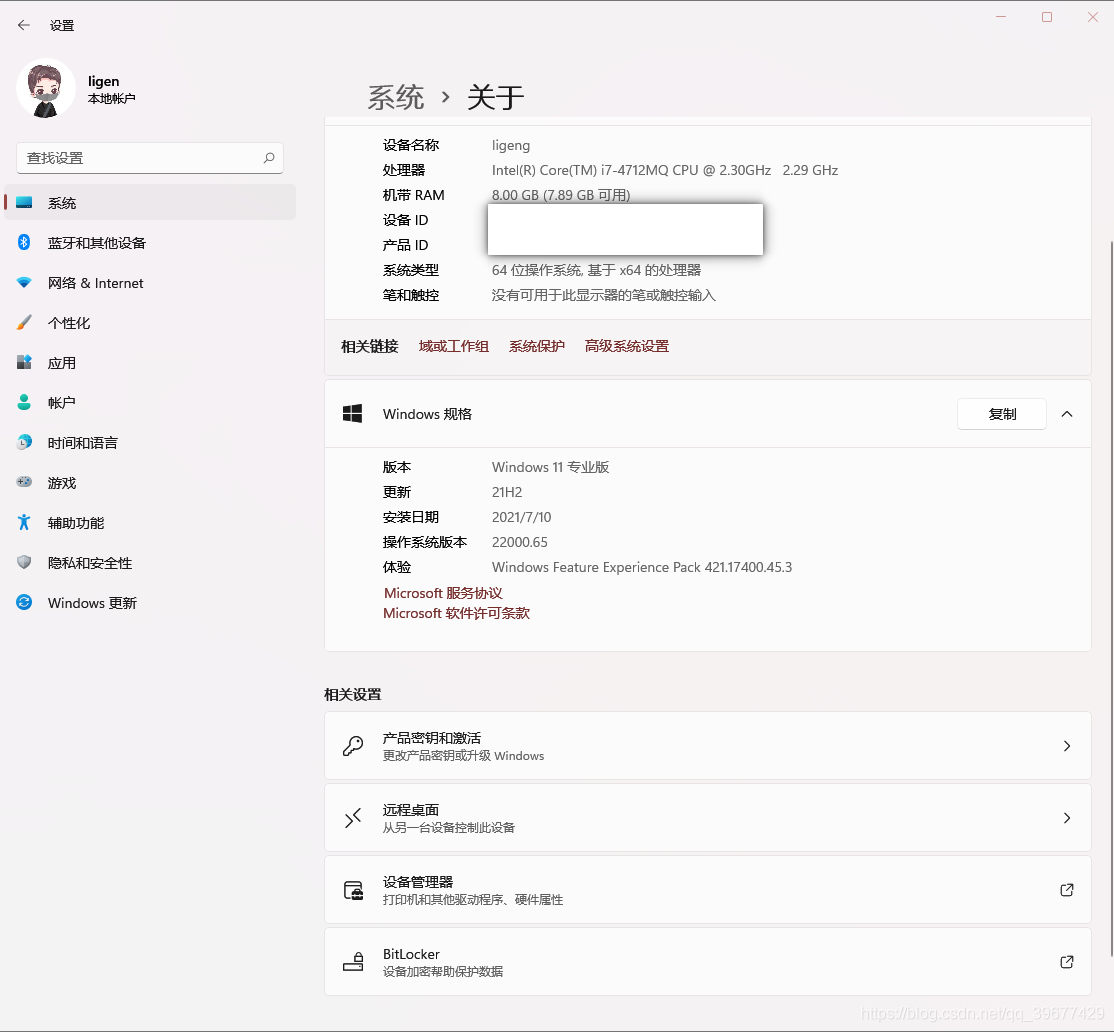Open Microsoft 服务协议 link
Image resolution: width=1114 pixels, height=1032 pixels.
click(x=443, y=593)
